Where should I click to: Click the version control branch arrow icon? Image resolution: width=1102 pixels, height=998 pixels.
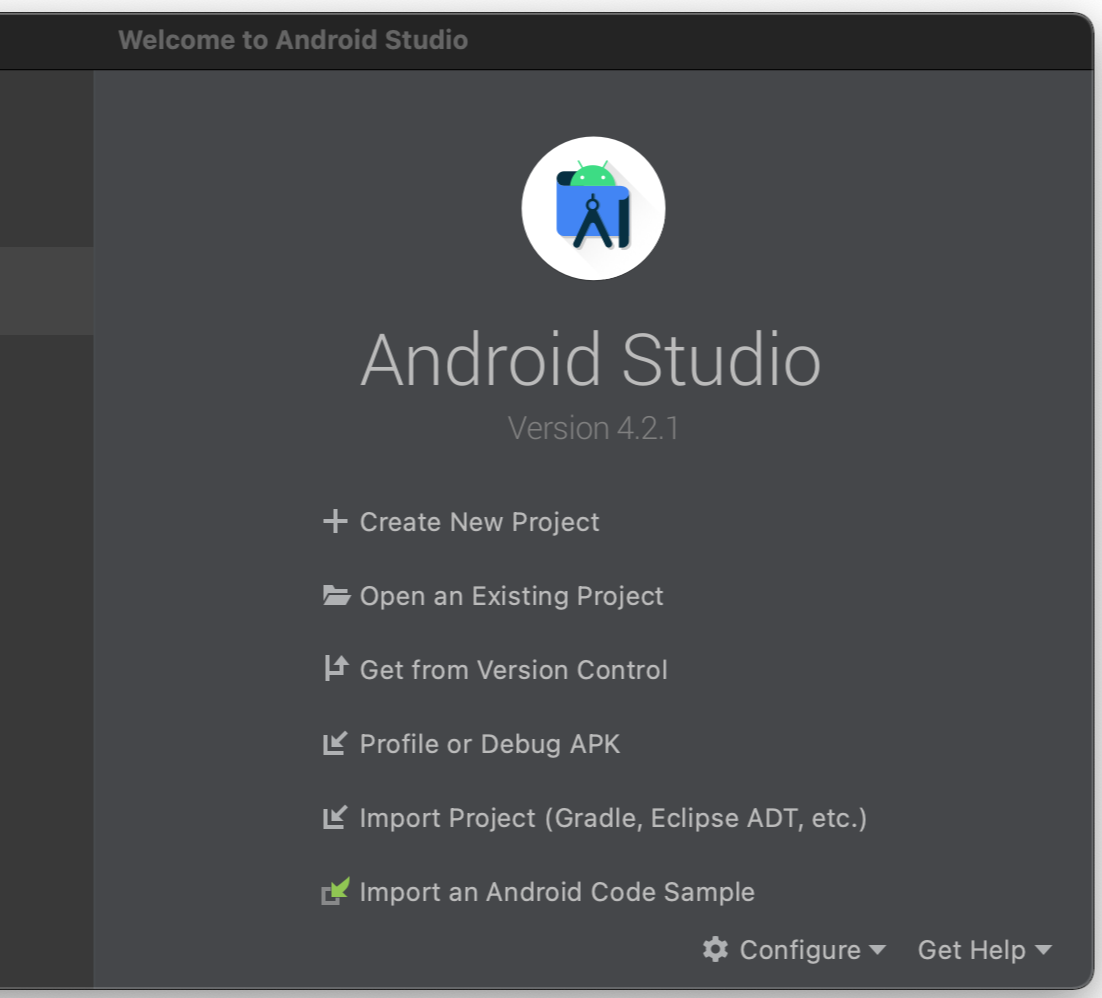coord(336,668)
